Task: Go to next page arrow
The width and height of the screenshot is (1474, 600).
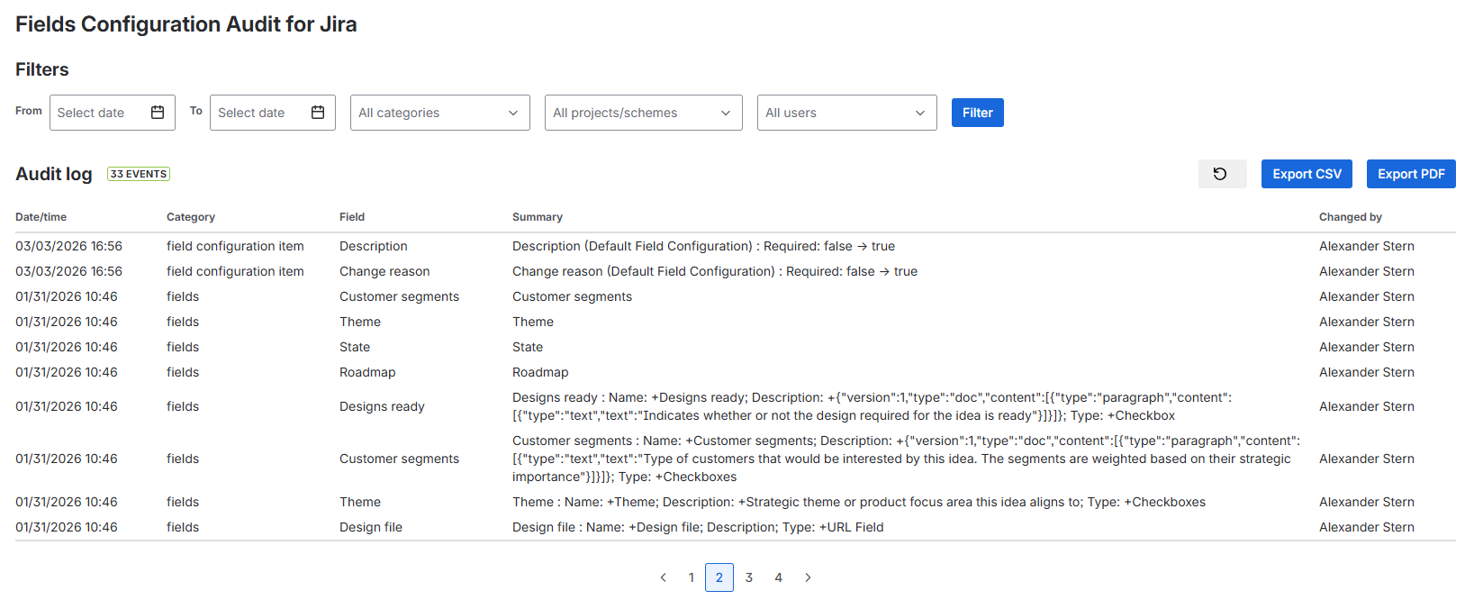Action: (808, 578)
